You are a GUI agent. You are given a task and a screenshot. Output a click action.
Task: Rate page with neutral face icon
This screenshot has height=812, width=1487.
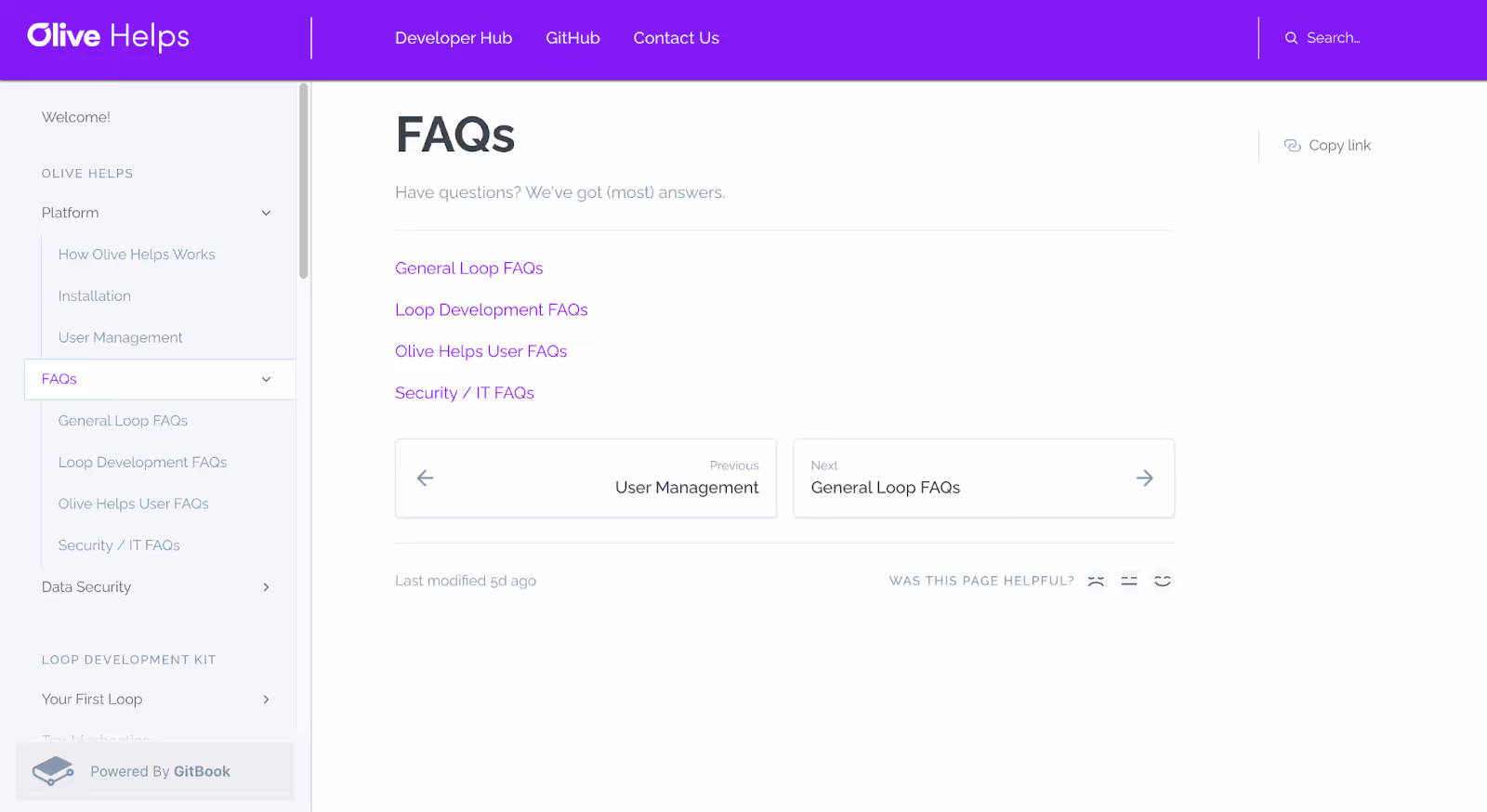pyautogui.click(x=1129, y=581)
